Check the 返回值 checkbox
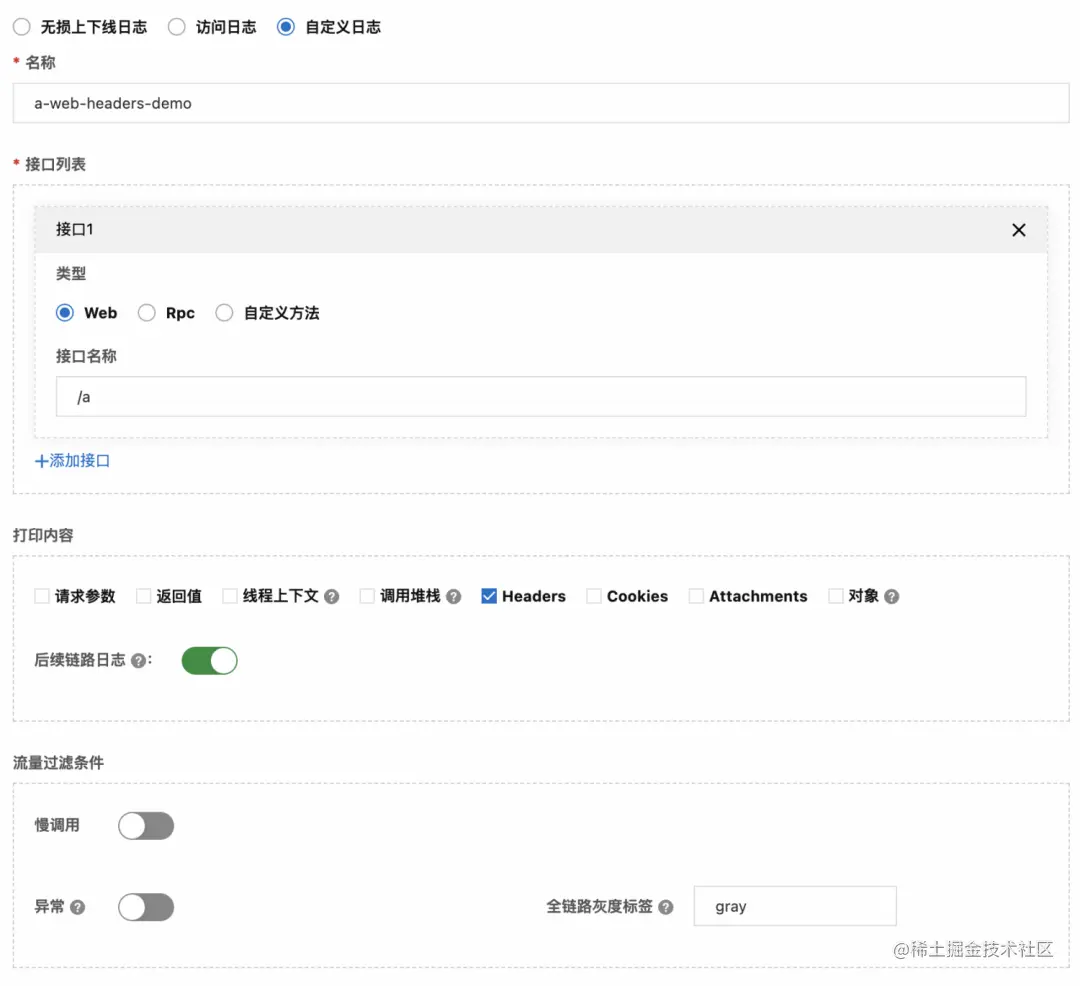The width and height of the screenshot is (1080, 986). (x=143, y=596)
